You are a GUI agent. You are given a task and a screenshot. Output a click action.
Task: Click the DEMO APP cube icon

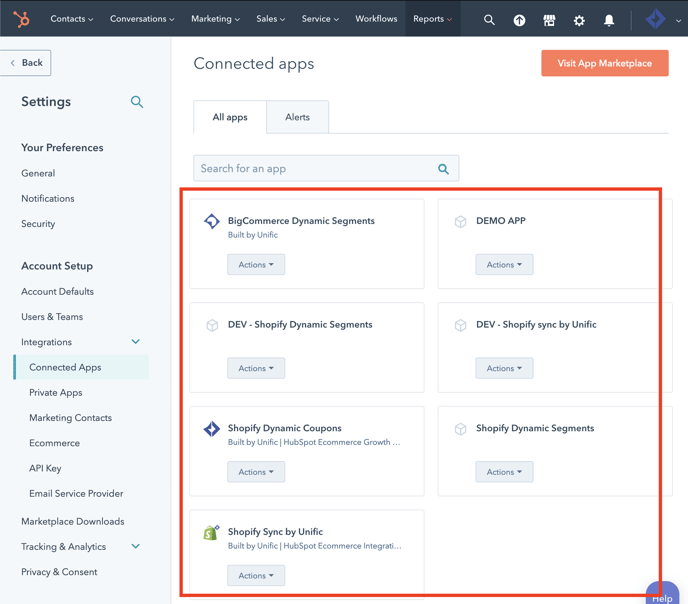pos(460,222)
